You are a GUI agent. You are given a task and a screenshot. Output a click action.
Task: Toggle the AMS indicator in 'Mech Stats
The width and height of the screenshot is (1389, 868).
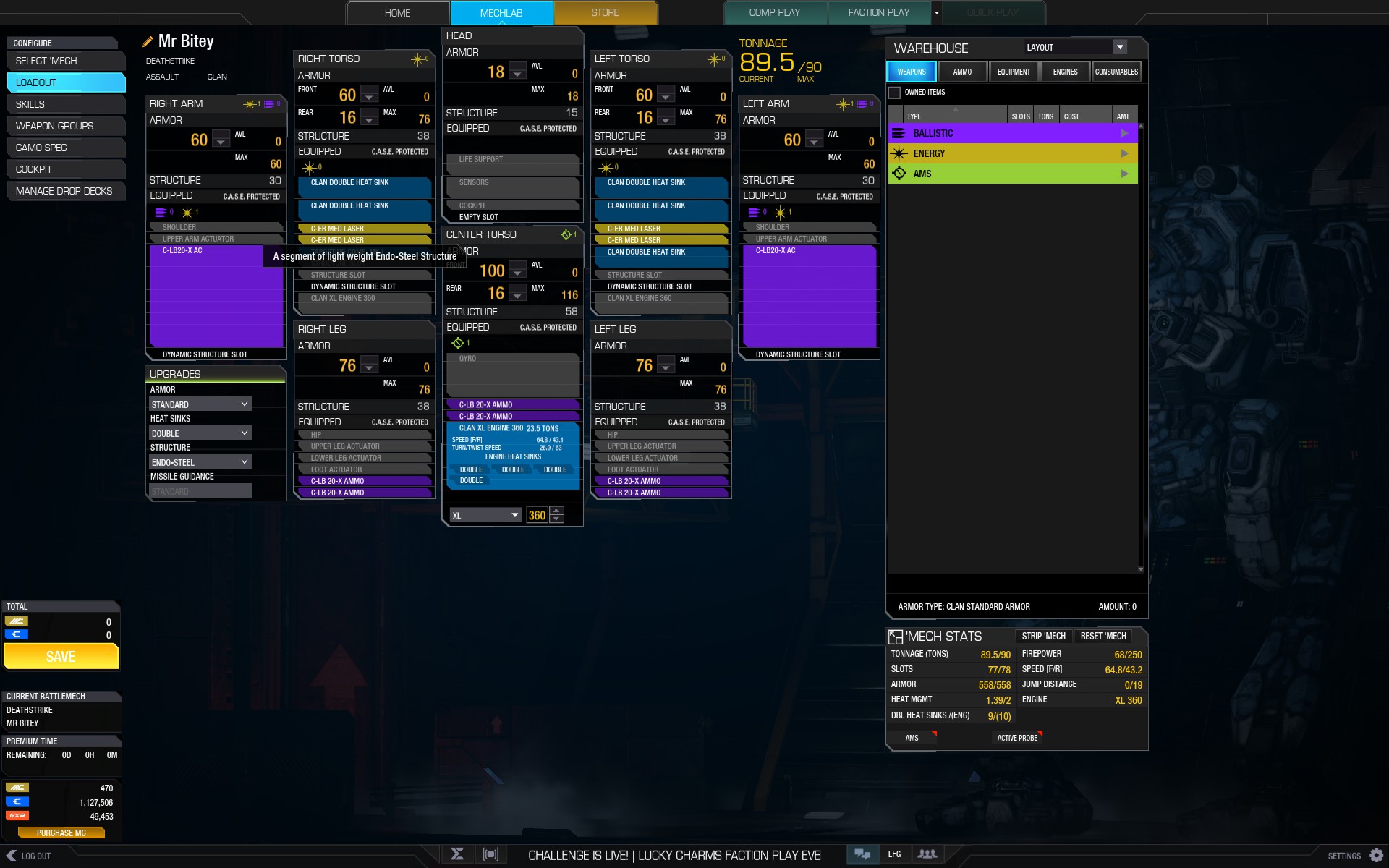coord(912,738)
